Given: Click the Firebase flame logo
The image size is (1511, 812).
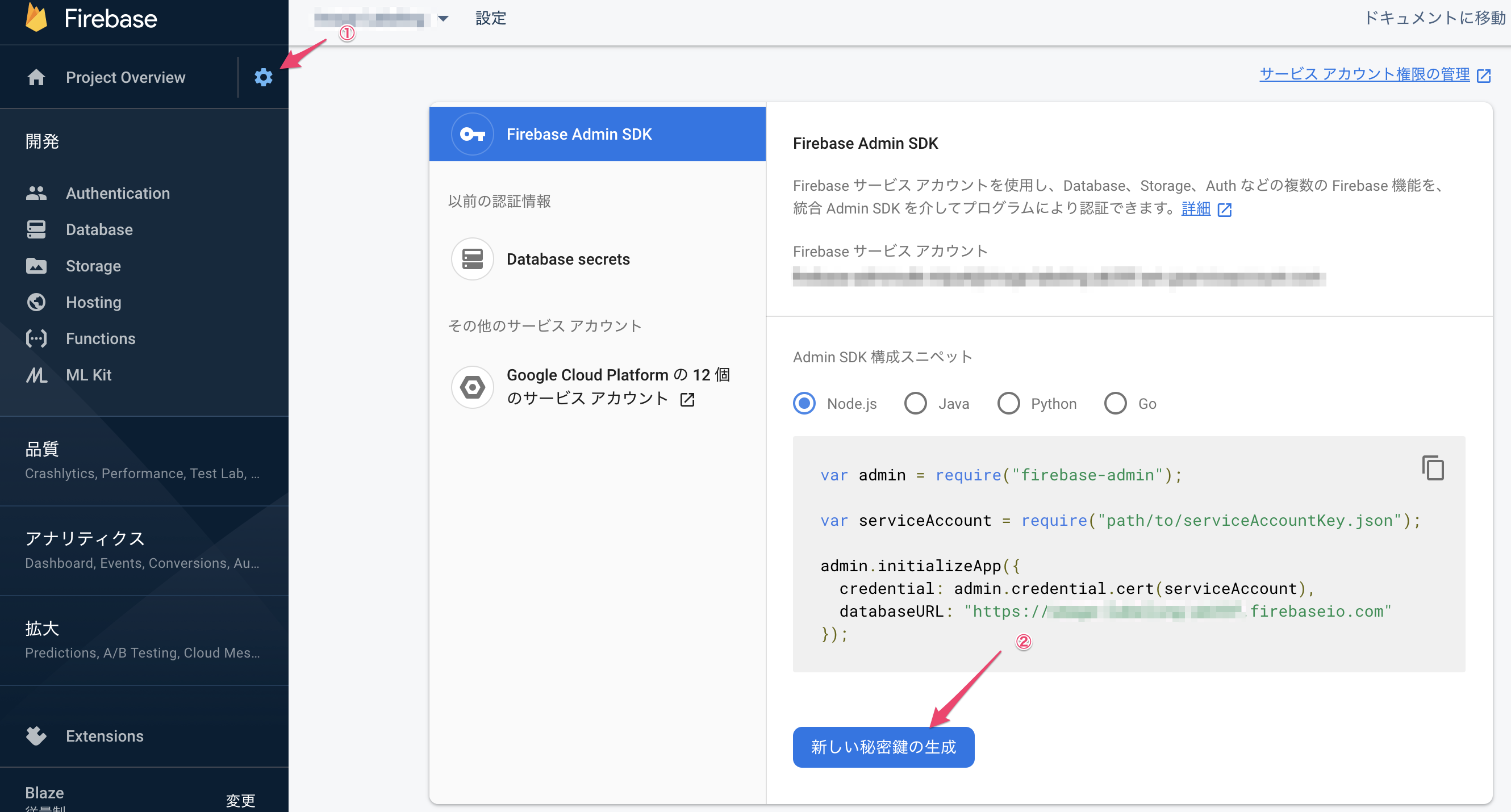Looking at the screenshot, I should (x=36, y=18).
